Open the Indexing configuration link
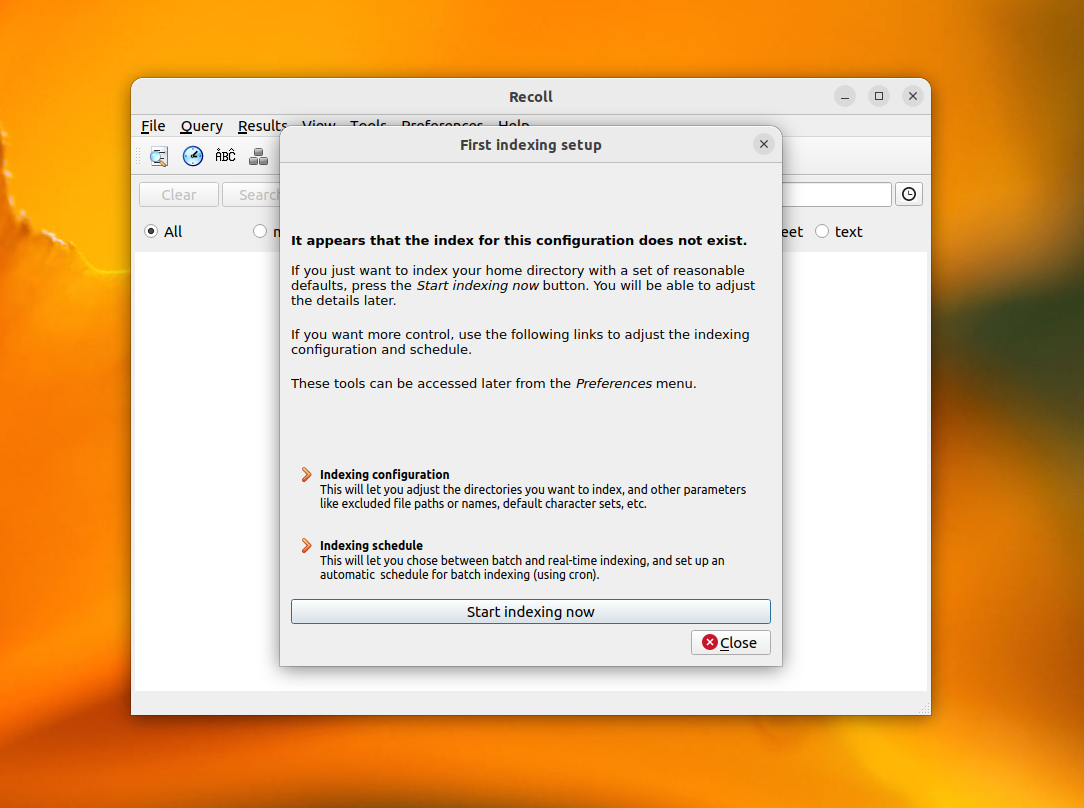The height and width of the screenshot is (808, 1084). click(384, 474)
